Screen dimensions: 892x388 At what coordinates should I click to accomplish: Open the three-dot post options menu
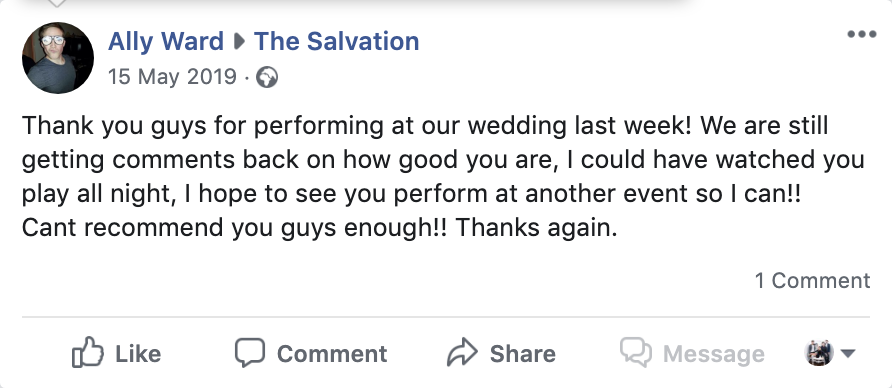point(861,34)
